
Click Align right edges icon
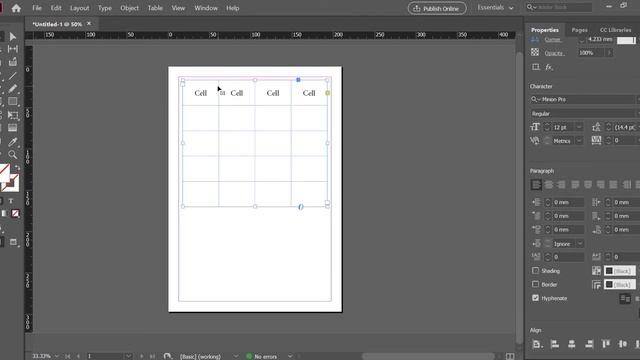point(589,344)
